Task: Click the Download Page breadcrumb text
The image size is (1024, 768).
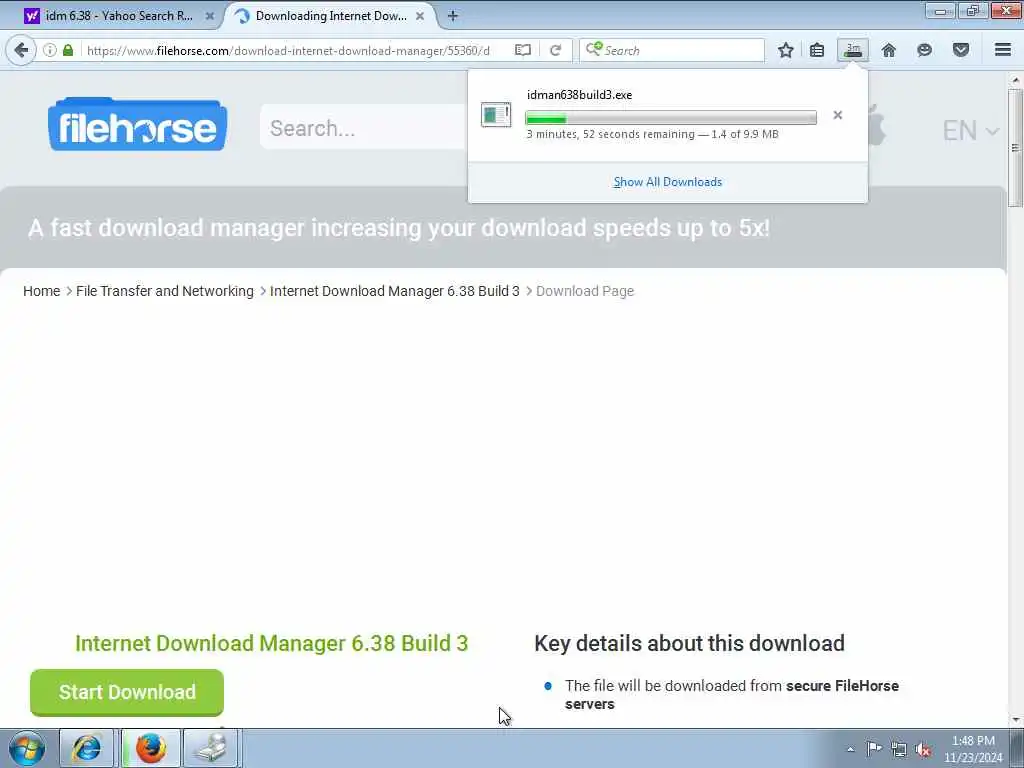Action: tap(584, 291)
